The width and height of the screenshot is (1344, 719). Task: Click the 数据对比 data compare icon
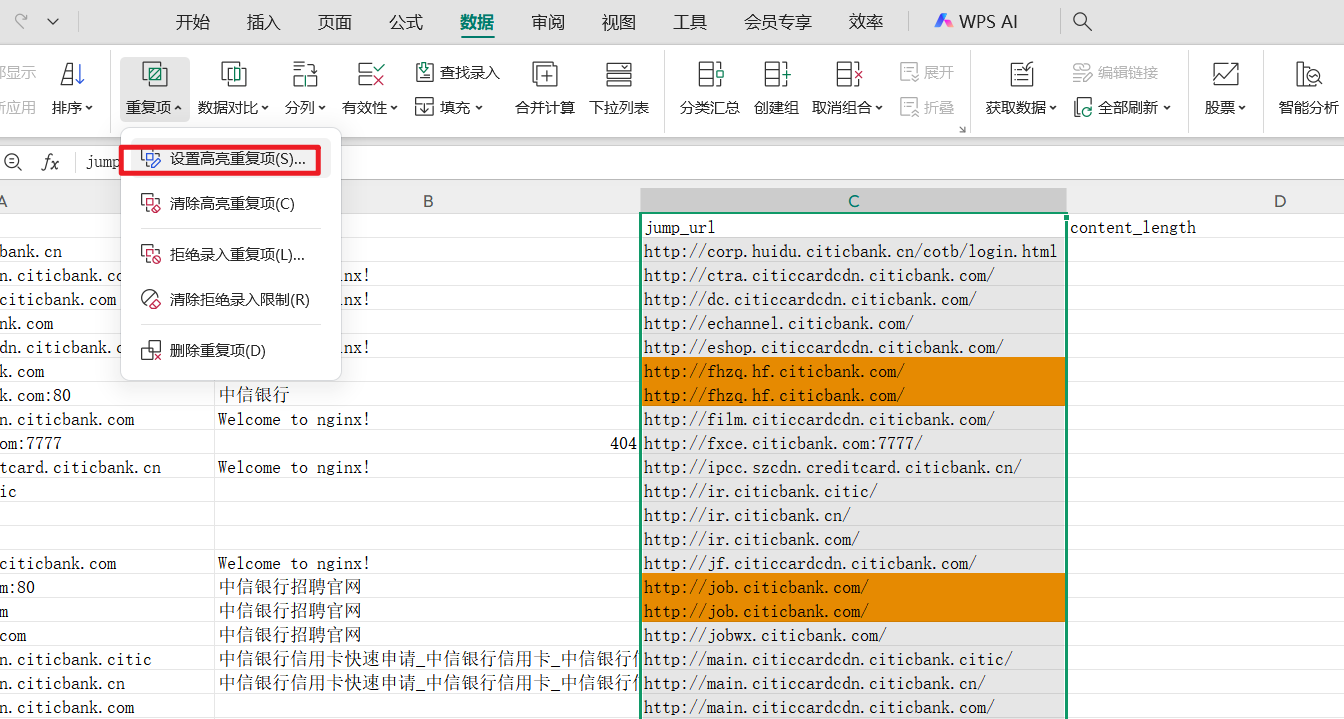coord(234,74)
